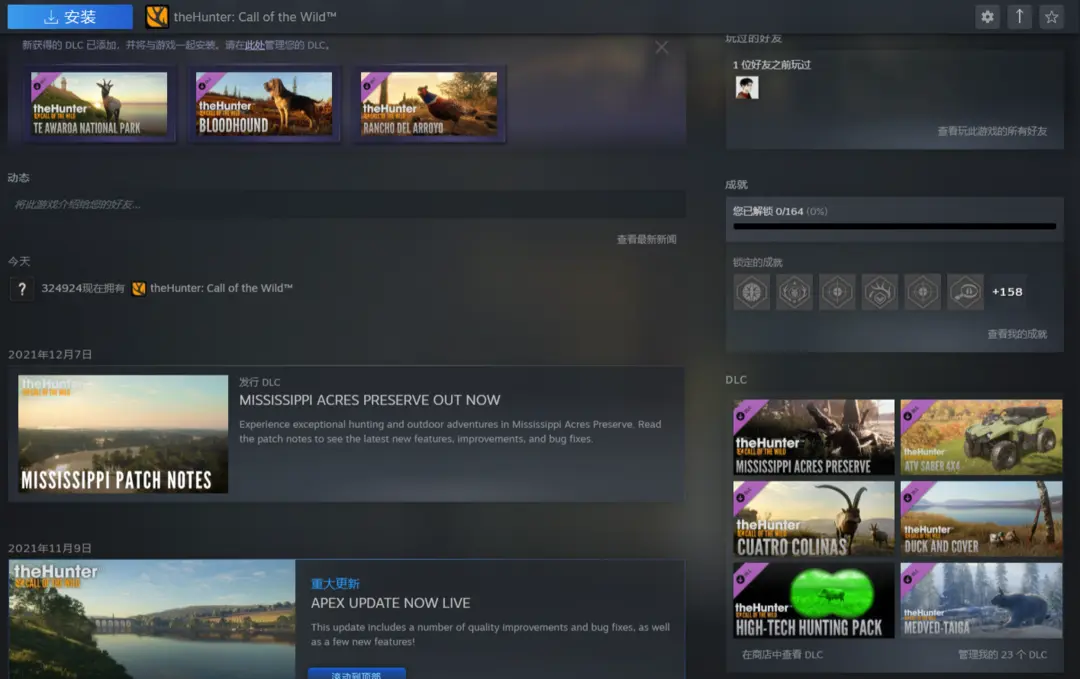Click the 发行 DLC label
Viewport: 1080px width, 679px height.
pos(260,382)
